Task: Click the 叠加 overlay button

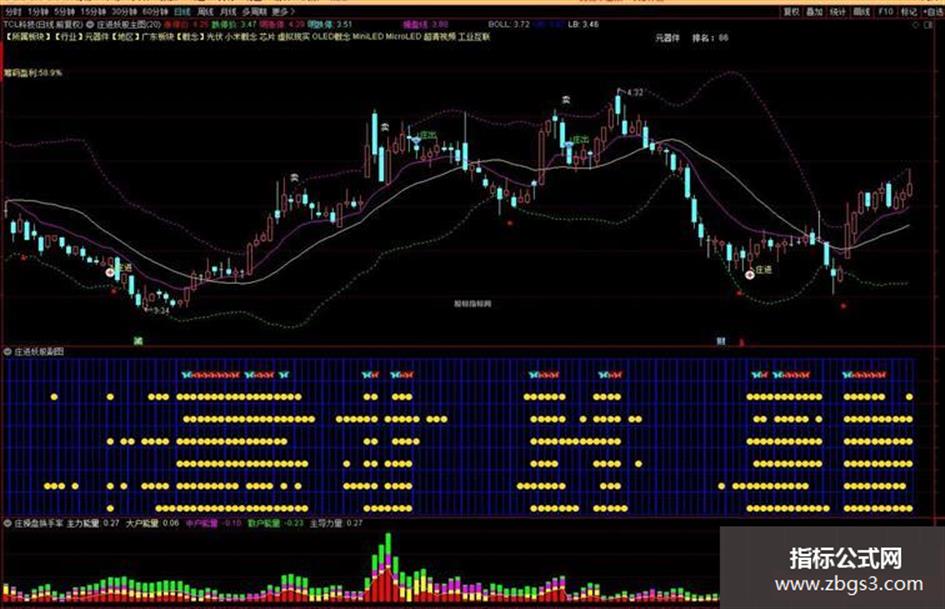Action: pos(814,12)
